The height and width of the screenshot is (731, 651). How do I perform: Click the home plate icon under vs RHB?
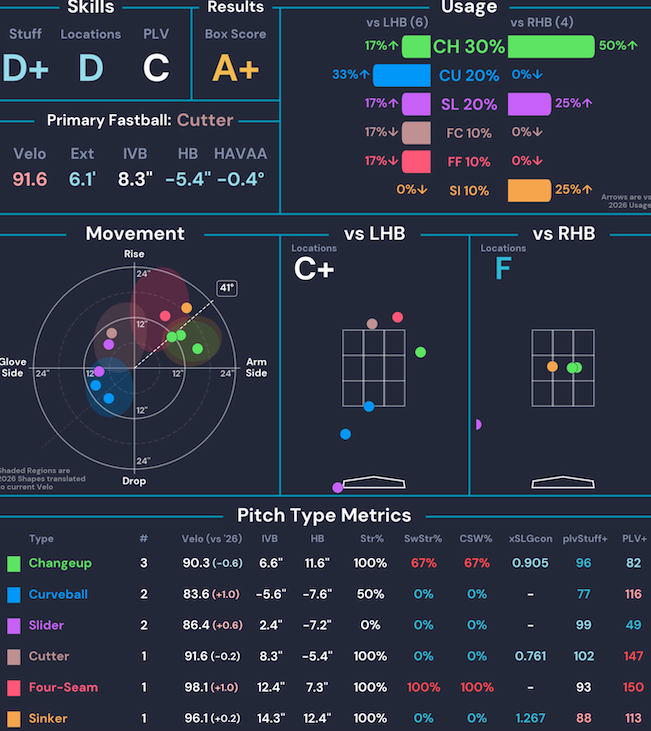(x=563, y=483)
